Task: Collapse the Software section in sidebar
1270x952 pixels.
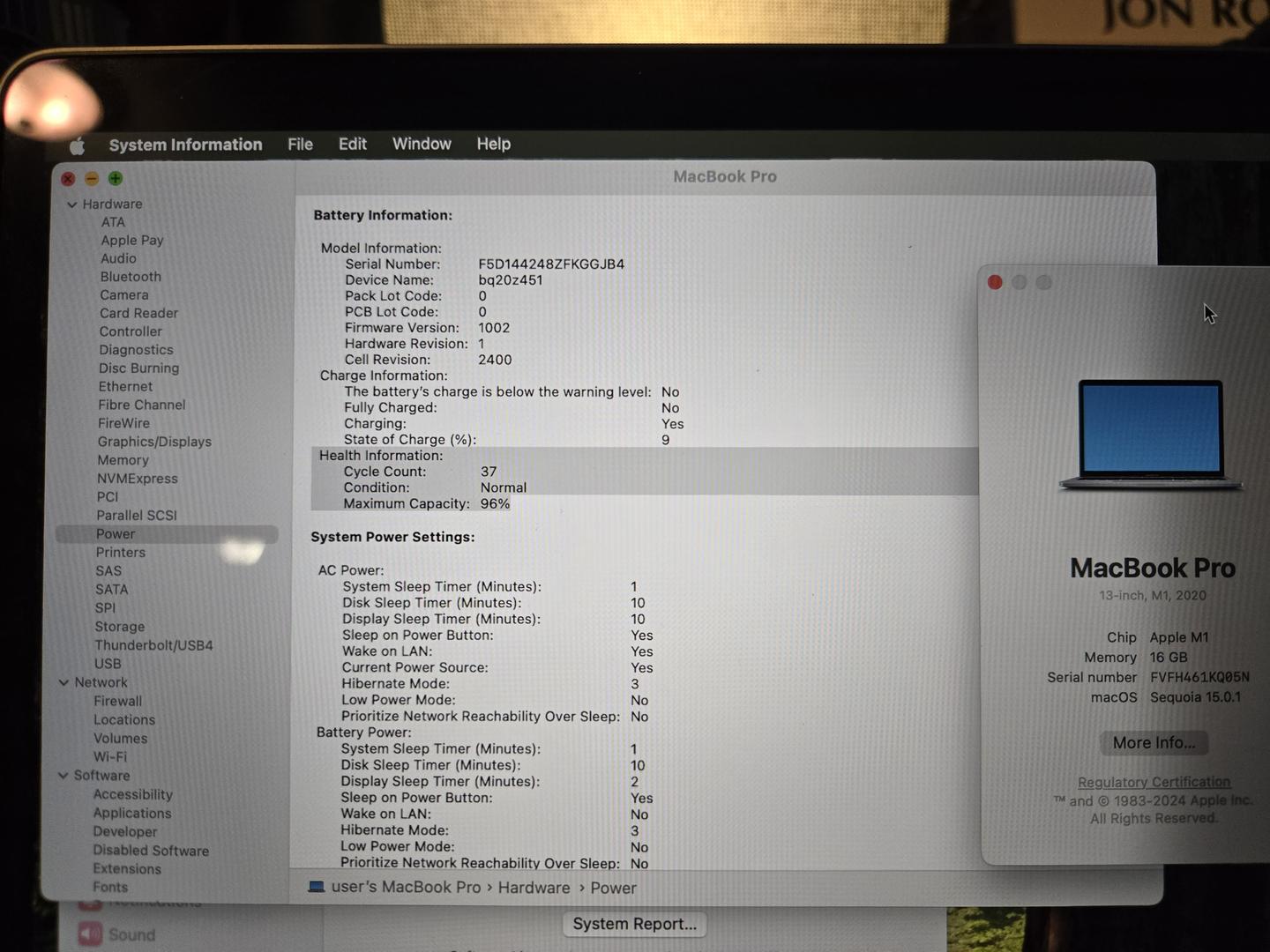Action: click(63, 776)
